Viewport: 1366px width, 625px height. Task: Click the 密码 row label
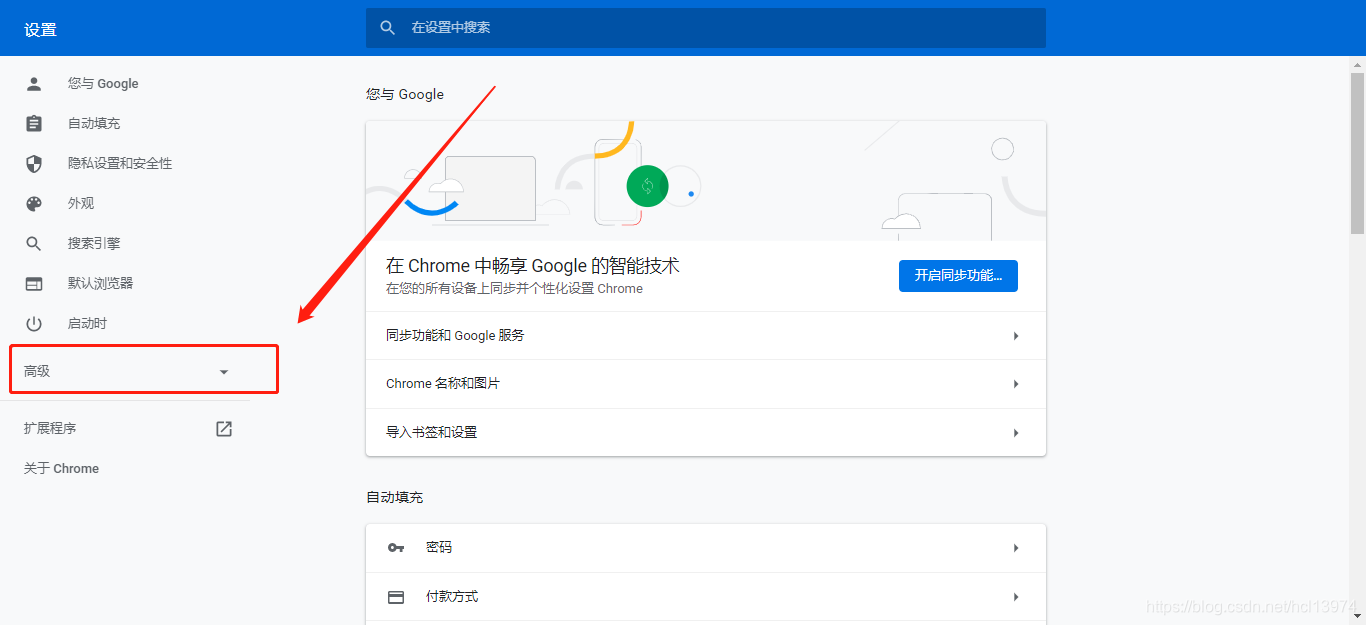click(439, 548)
